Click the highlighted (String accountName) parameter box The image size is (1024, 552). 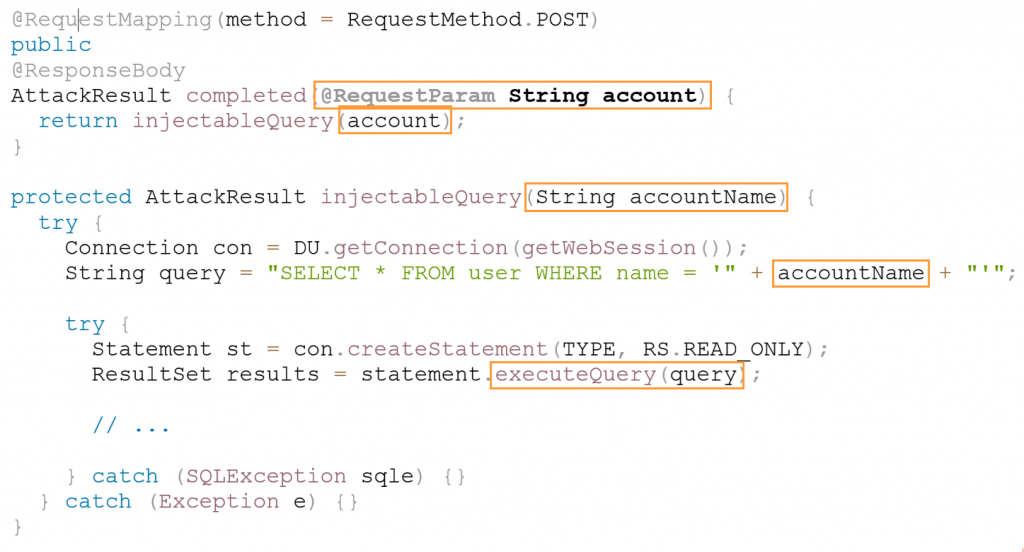pos(656,197)
